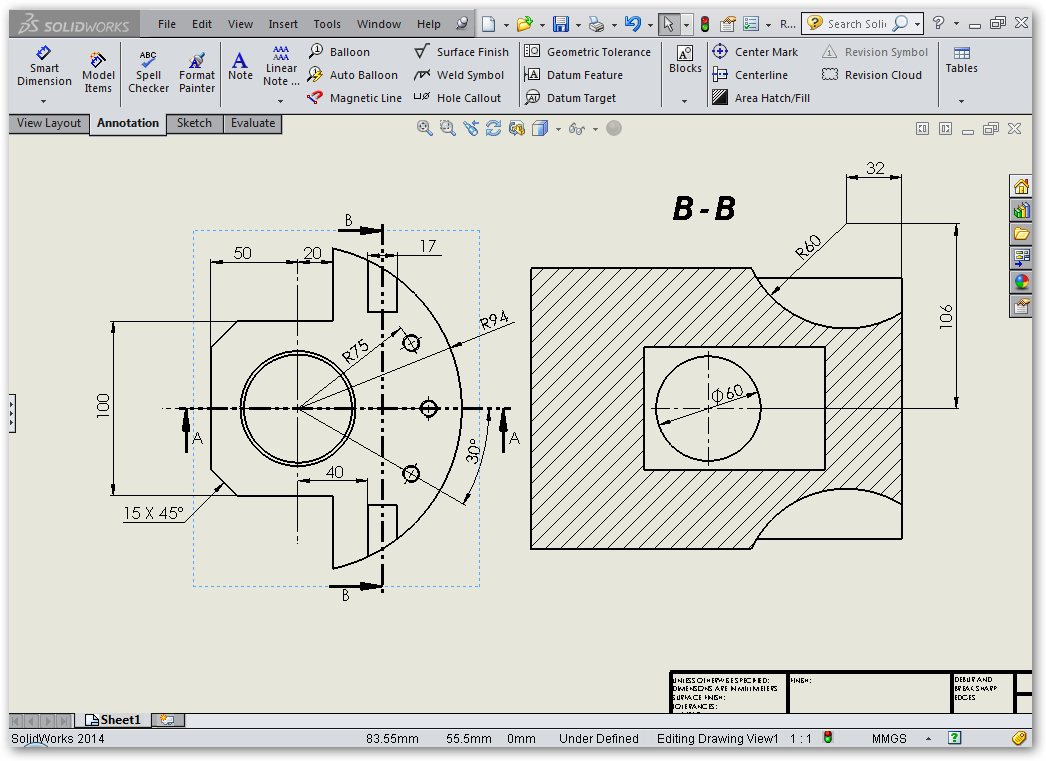Activate the Format Painter
Image resolution: width=1046 pixels, height=761 pixels.
click(197, 72)
